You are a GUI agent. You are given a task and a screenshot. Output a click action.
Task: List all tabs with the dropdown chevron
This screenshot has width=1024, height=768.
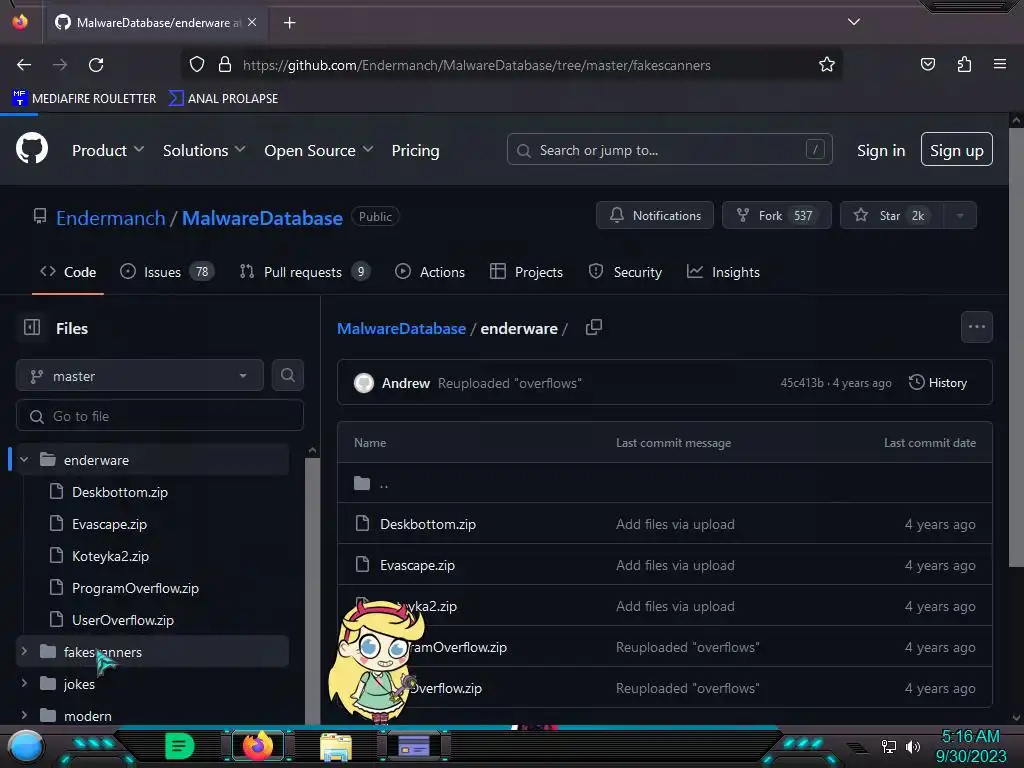pos(854,22)
